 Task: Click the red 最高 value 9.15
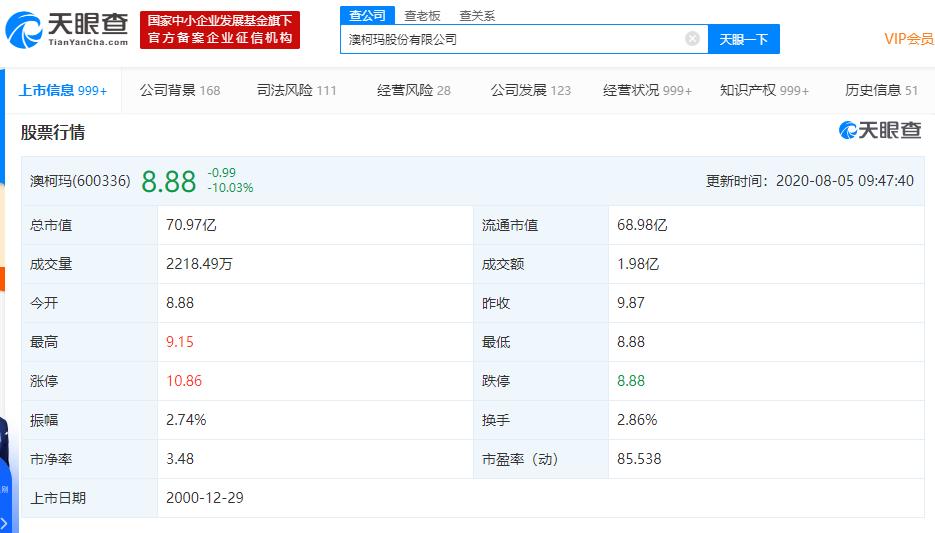[180, 342]
